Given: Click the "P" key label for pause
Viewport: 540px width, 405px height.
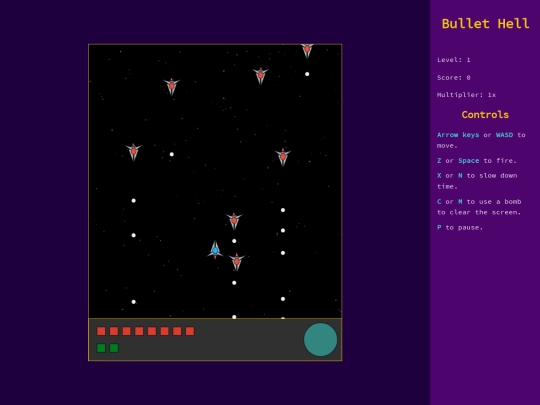Looking at the screenshot, I should [439, 227].
